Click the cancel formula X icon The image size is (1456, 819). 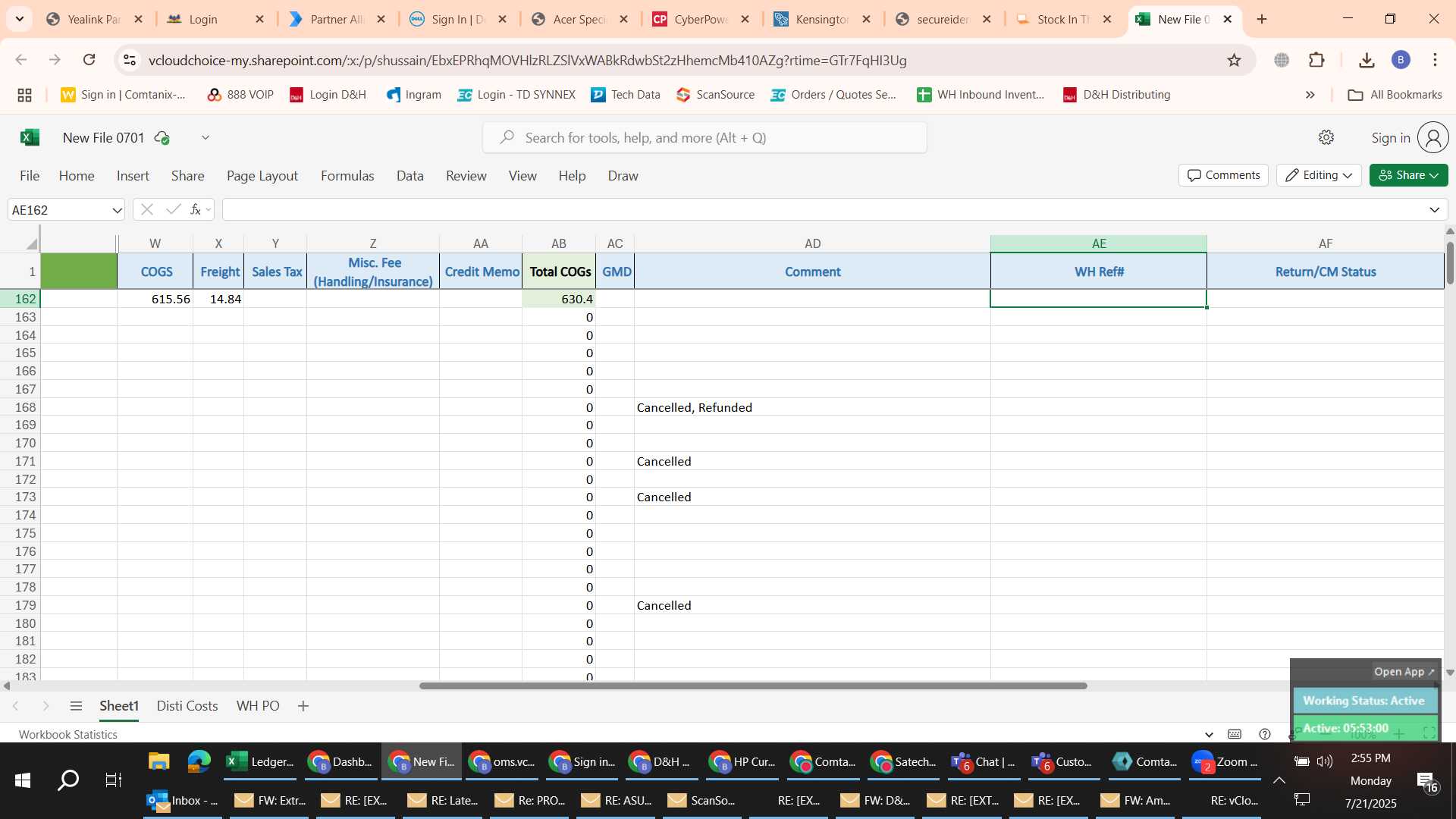(147, 209)
